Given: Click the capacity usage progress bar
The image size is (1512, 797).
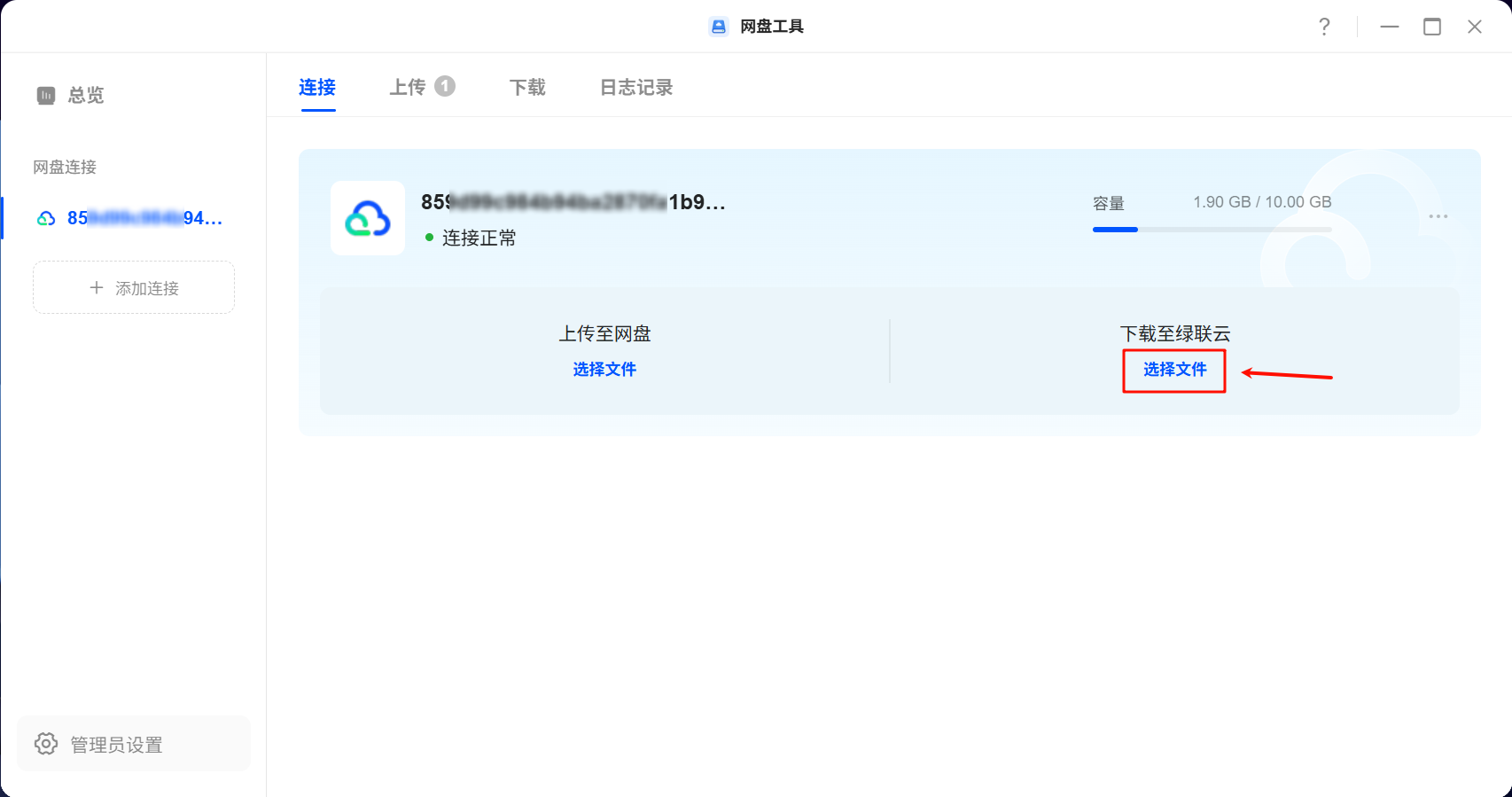Looking at the screenshot, I should [1212, 230].
